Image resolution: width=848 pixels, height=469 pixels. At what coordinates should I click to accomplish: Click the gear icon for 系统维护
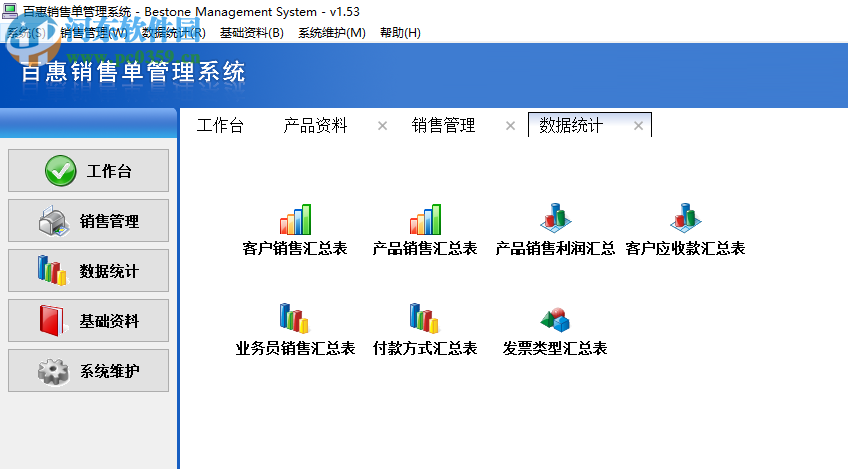click(53, 371)
